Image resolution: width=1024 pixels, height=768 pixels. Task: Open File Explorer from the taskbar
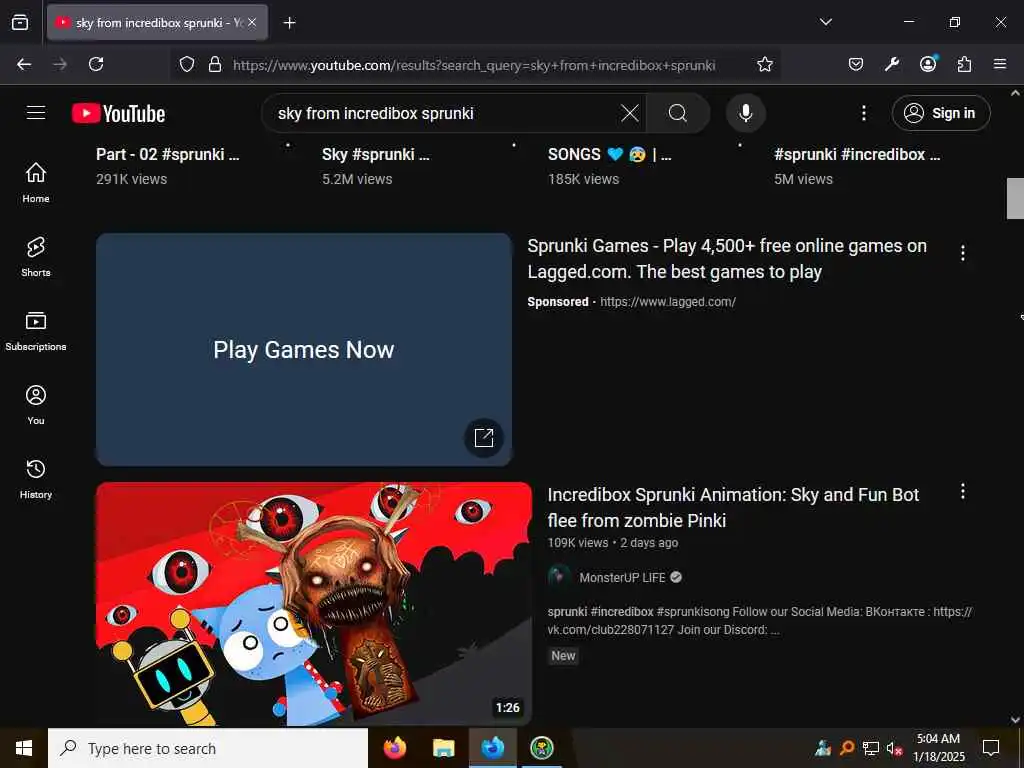[x=443, y=748]
